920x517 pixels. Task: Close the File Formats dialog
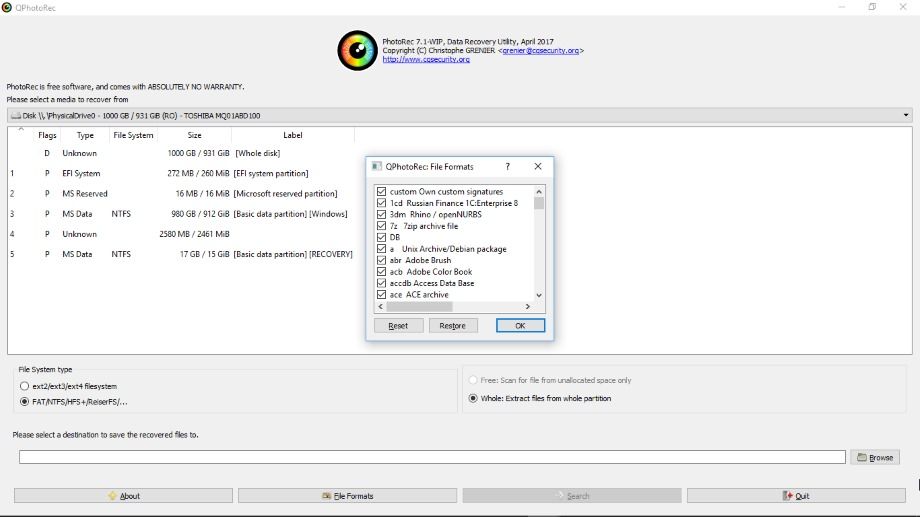[x=537, y=167]
